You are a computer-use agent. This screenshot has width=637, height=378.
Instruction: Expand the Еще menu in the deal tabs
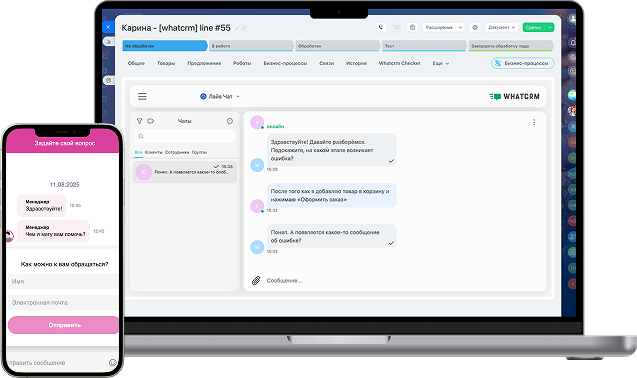click(x=441, y=63)
